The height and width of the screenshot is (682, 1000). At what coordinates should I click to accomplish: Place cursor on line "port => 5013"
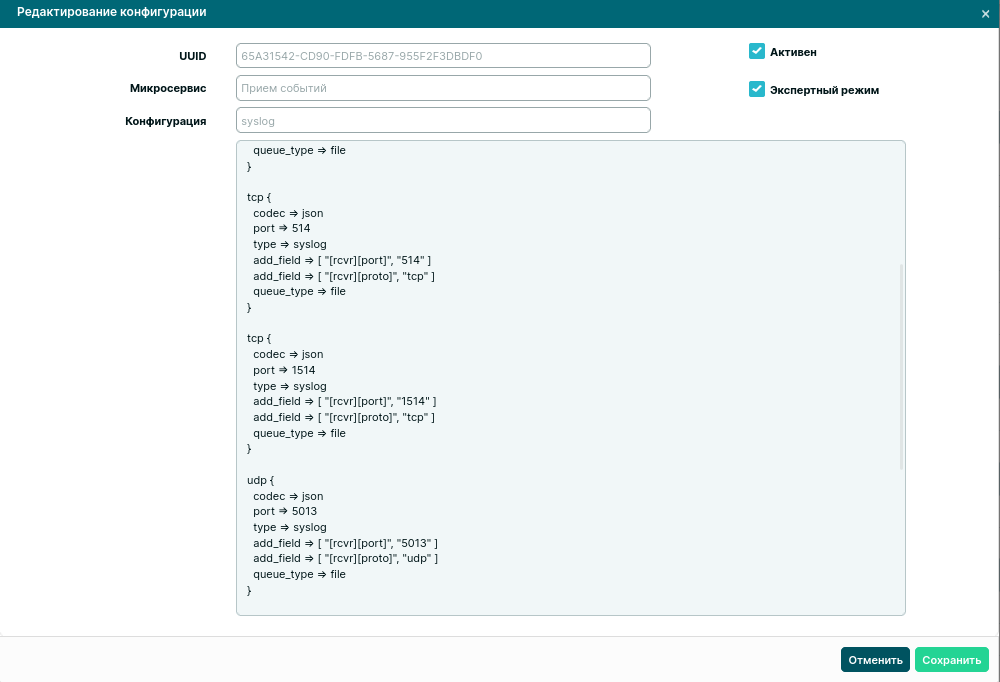[x=285, y=511]
